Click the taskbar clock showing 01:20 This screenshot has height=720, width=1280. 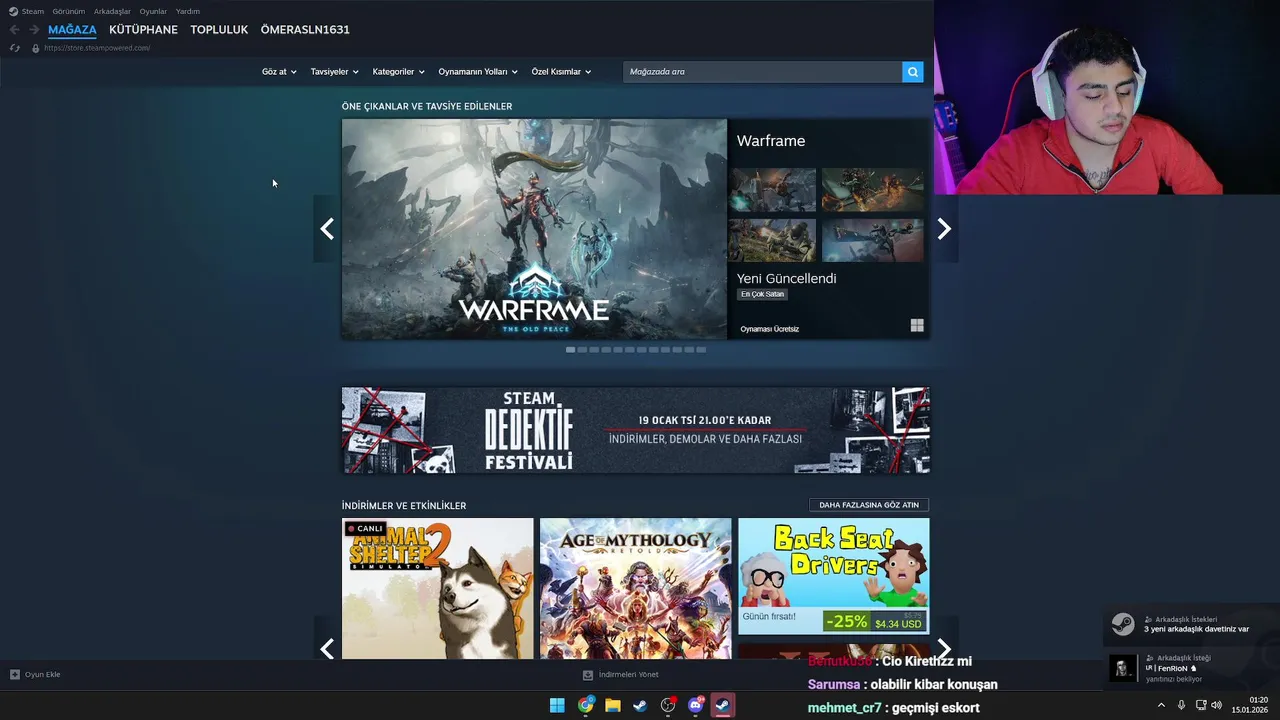pos(1250,705)
